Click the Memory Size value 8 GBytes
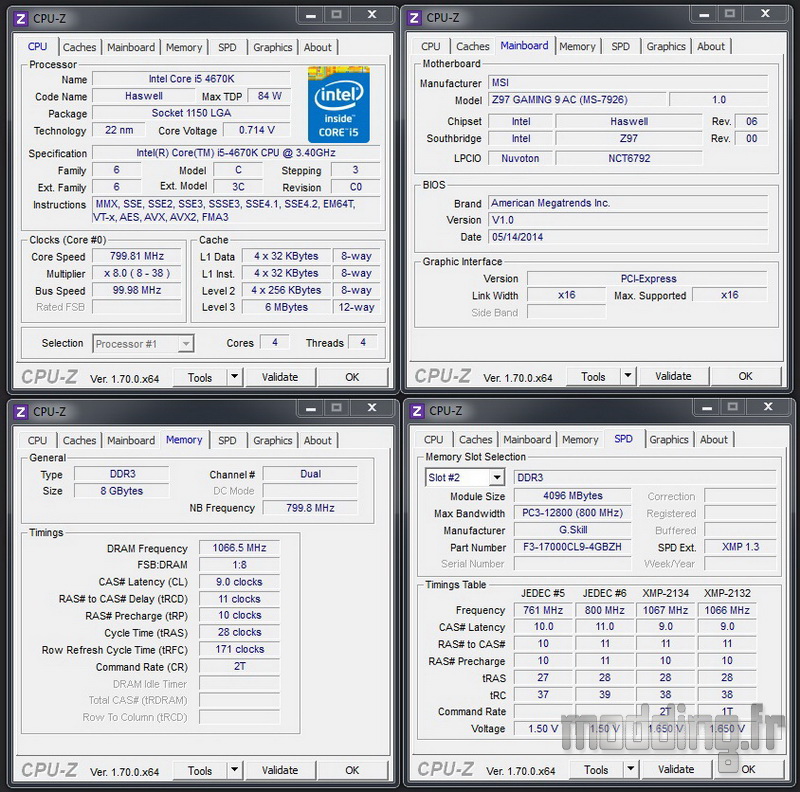 point(121,491)
